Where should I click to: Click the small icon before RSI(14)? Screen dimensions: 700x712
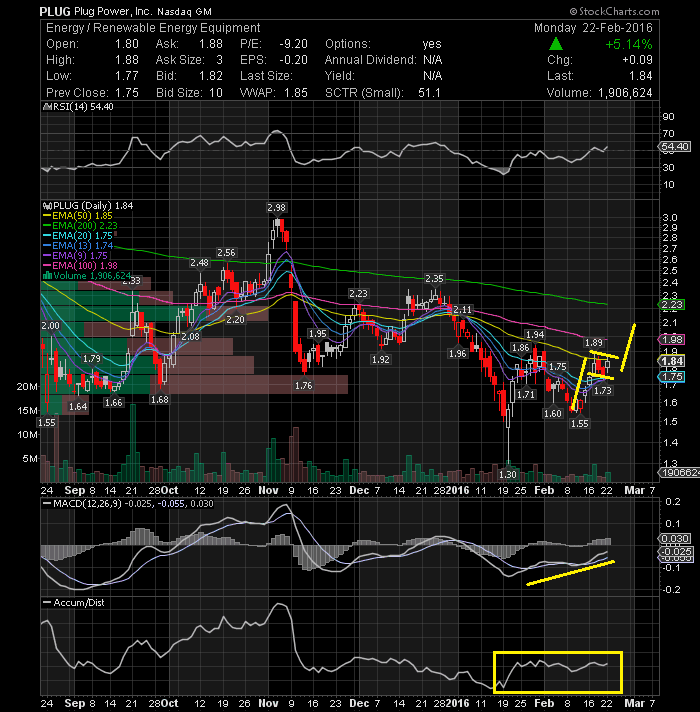(x=47, y=107)
